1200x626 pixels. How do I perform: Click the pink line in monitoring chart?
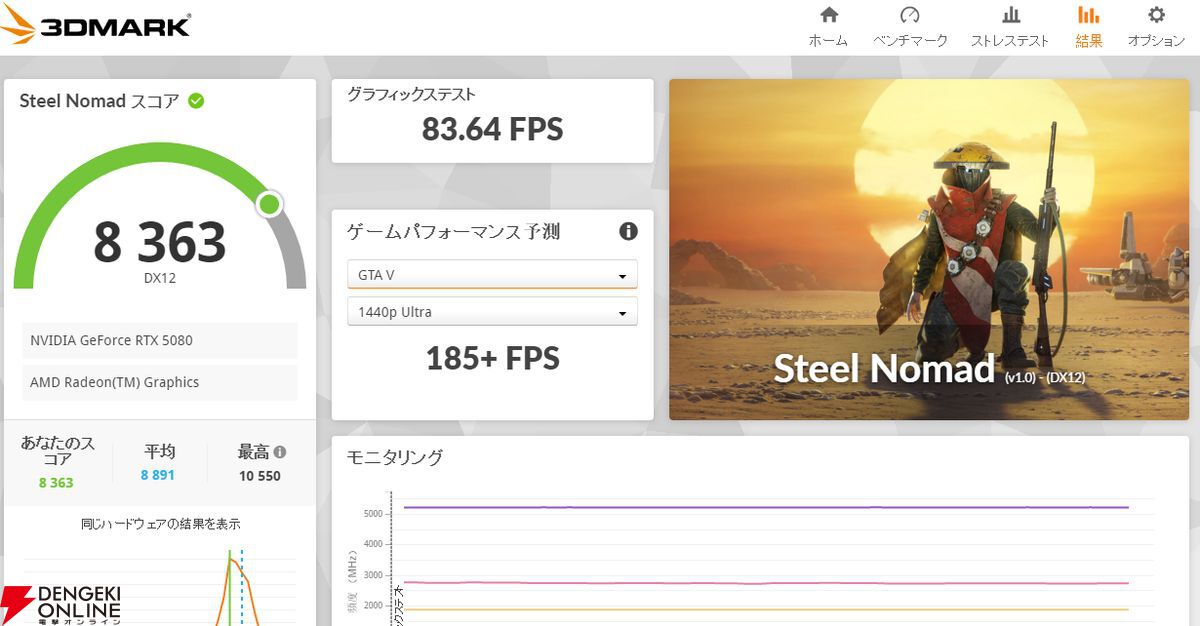(766, 583)
